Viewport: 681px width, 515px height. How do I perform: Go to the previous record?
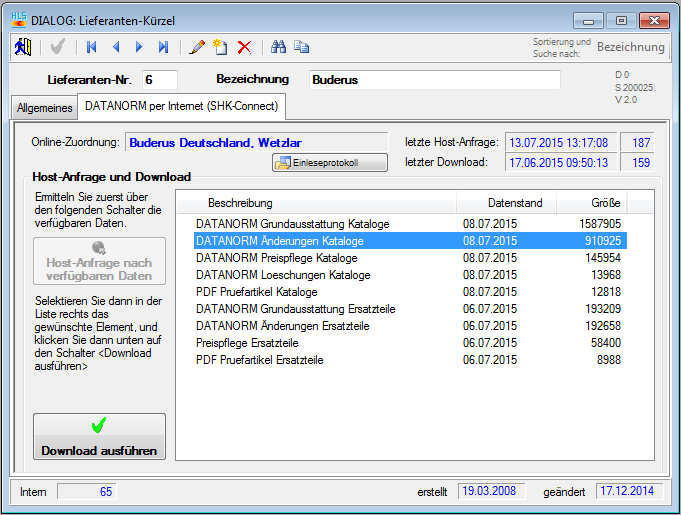pyautogui.click(x=116, y=47)
